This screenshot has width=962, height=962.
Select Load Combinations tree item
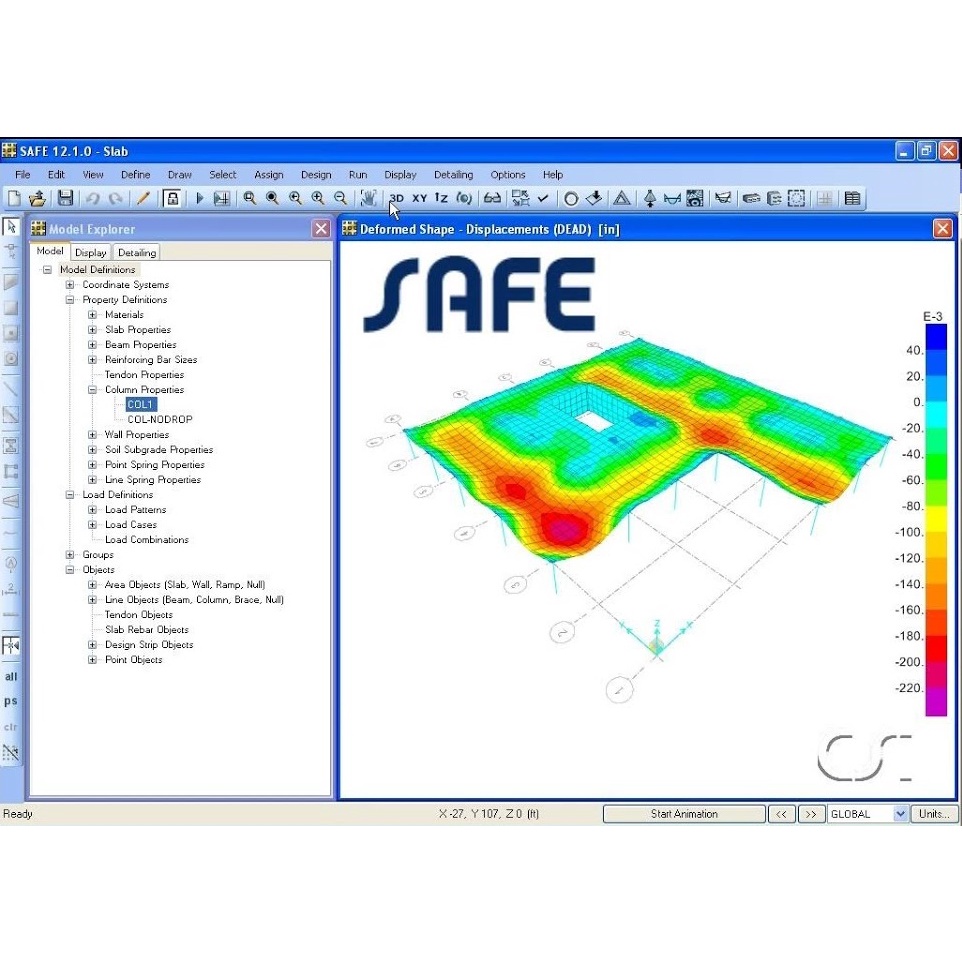tap(147, 540)
